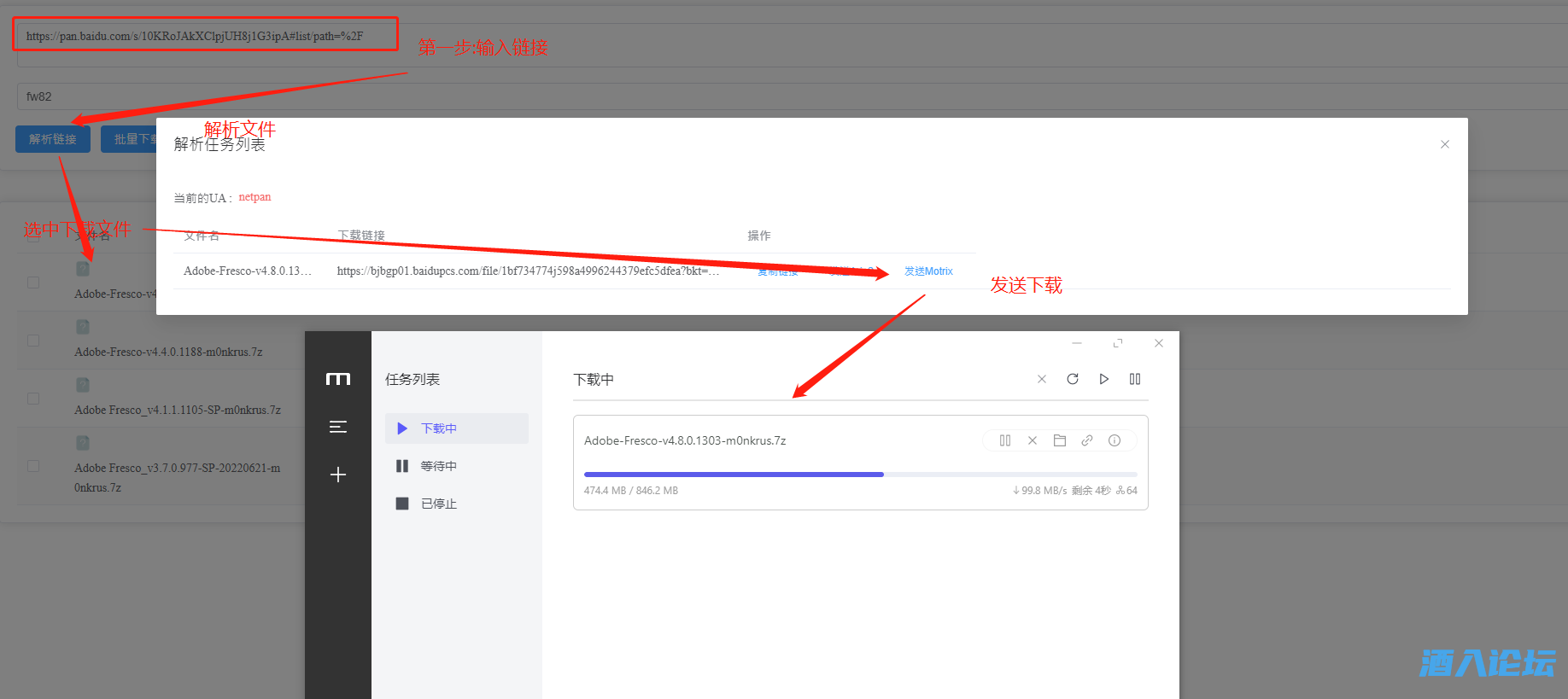This screenshot has width=1568, height=699.
Task: Check the Adobe Fresco_v3.7.0.977-SP file row
Action: tap(33, 466)
